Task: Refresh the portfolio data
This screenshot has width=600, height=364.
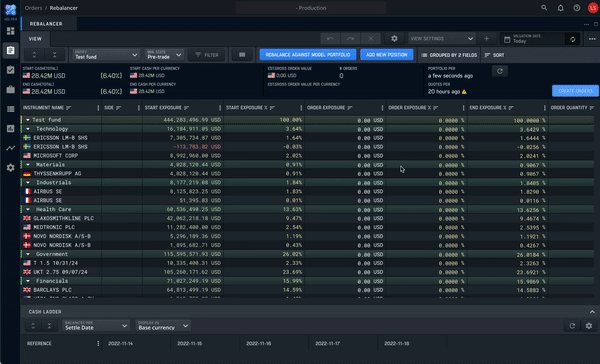Action: [500, 71]
